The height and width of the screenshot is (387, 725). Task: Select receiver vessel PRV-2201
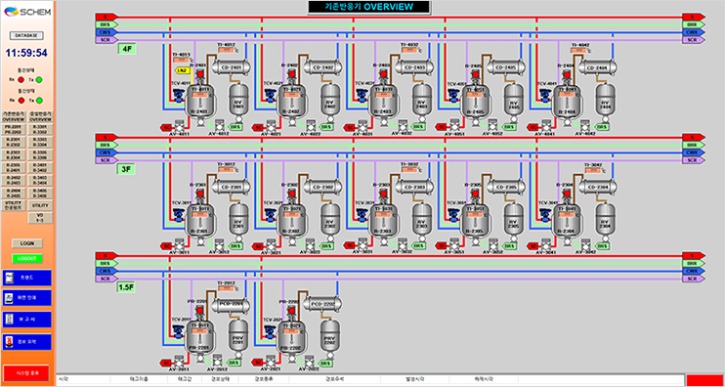tap(238, 335)
